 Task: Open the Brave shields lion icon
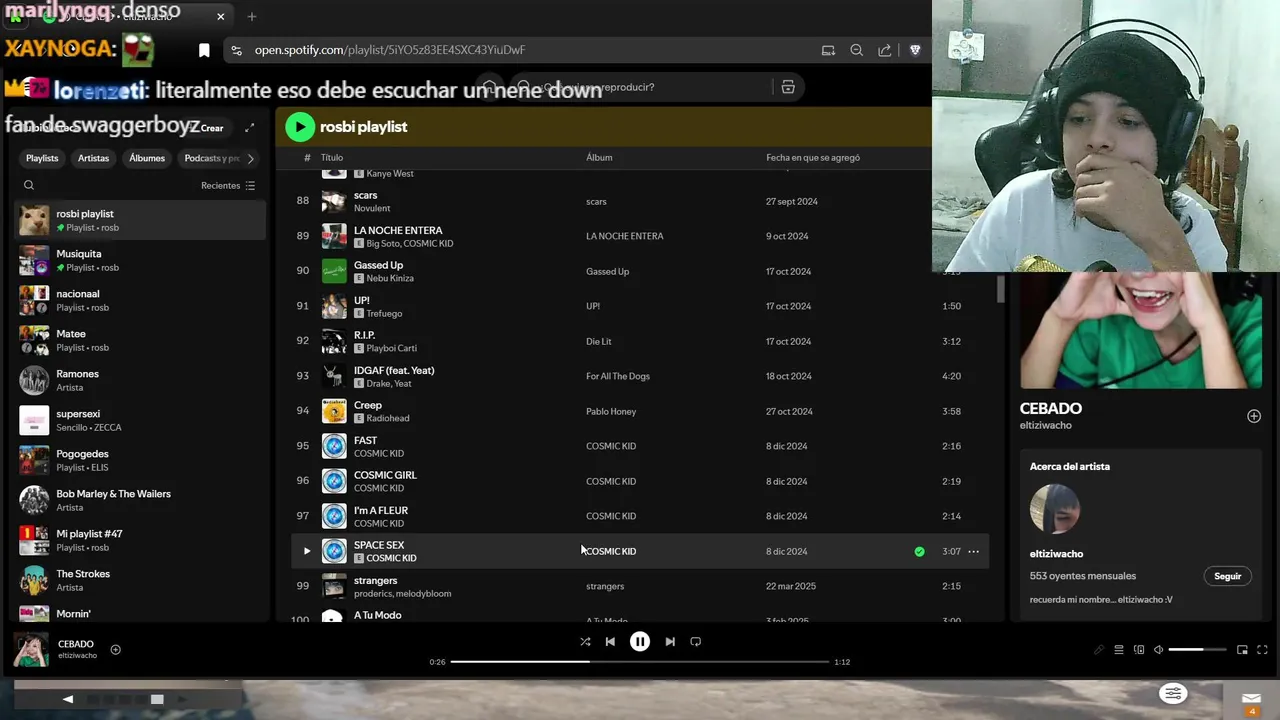914,50
